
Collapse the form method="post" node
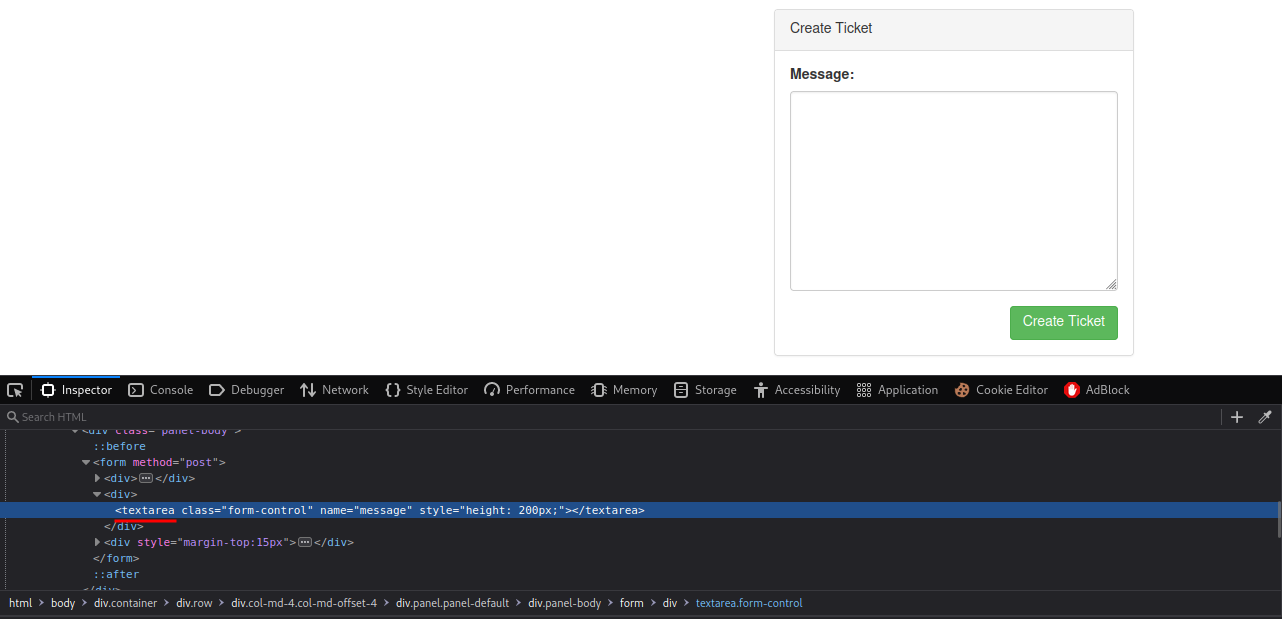coord(86,463)
